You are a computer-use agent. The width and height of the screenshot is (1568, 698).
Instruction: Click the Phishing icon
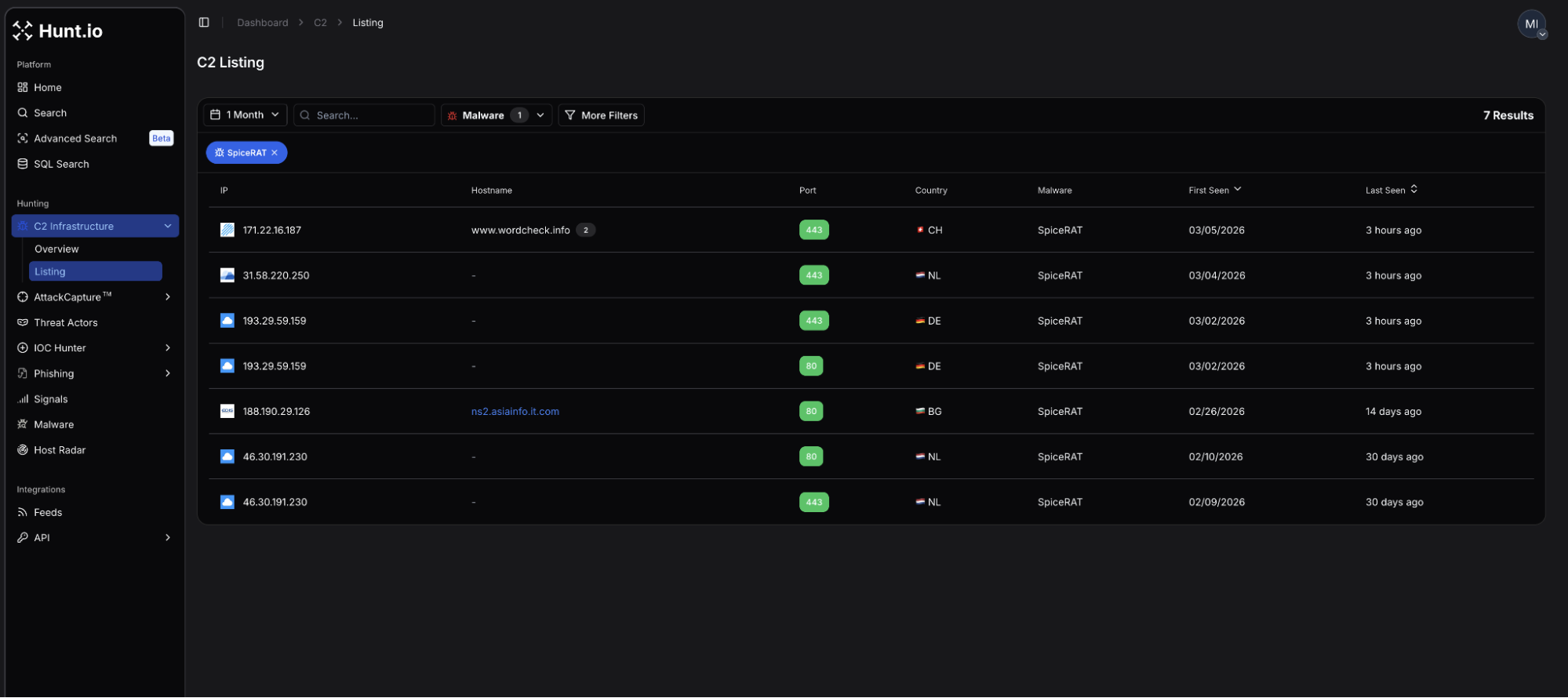point(23,373)
